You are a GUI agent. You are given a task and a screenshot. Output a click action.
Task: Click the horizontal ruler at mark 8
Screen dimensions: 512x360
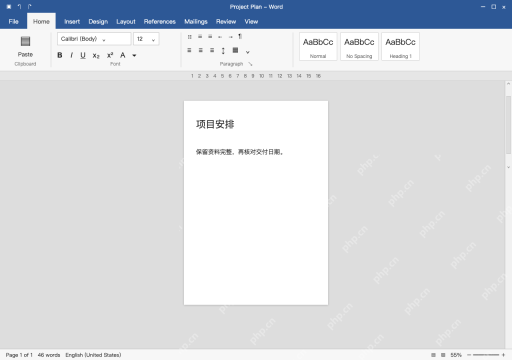(x=245, y=76)
